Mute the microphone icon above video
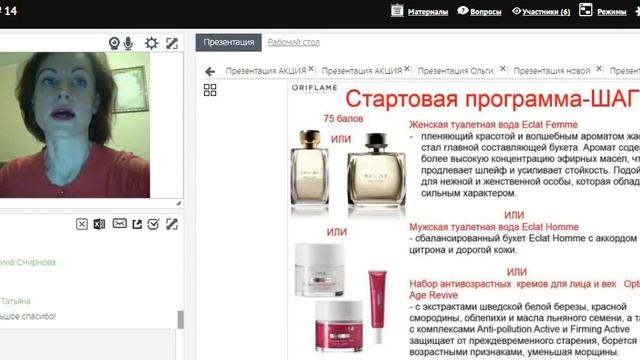This screenshot has width=640, height=360. point(128,43)
